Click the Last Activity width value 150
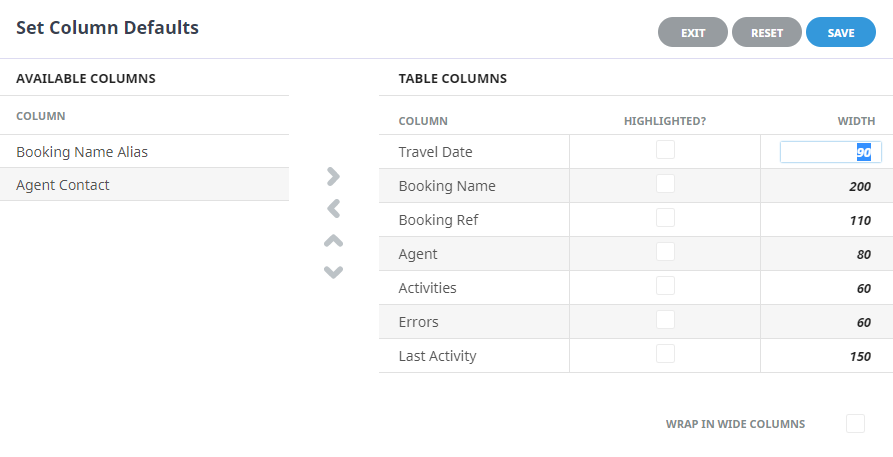The height and width of the screenshot is (457, 893). [x=859, y=356]
